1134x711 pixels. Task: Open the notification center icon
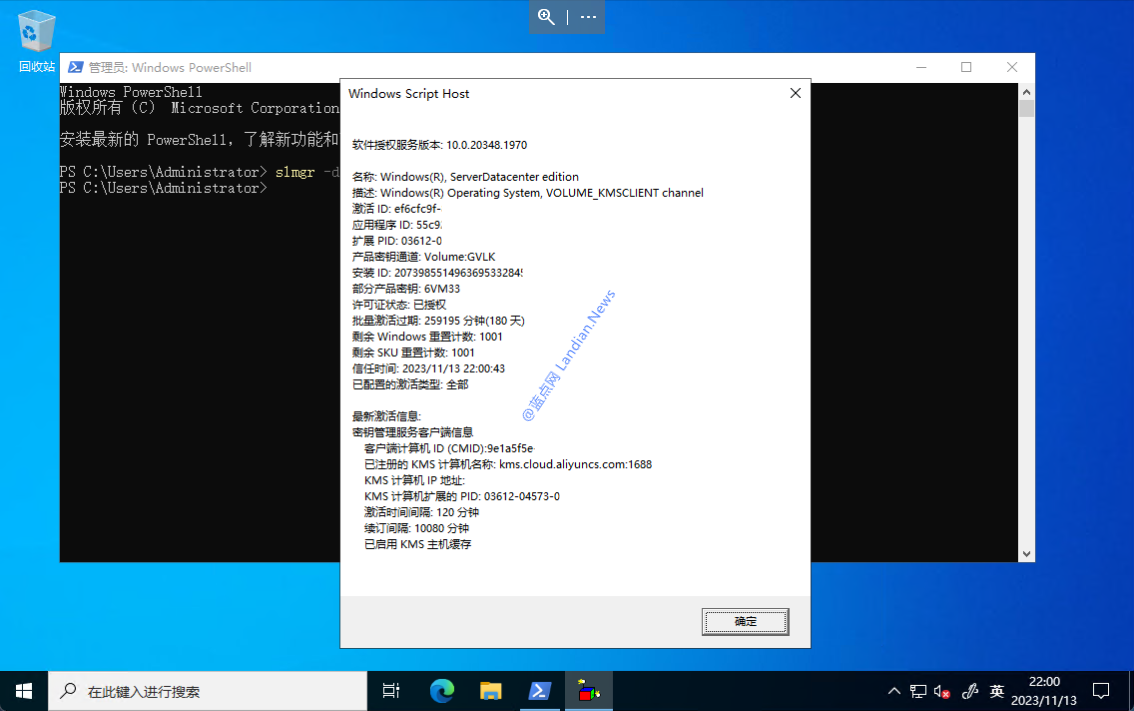(1101, 691)
